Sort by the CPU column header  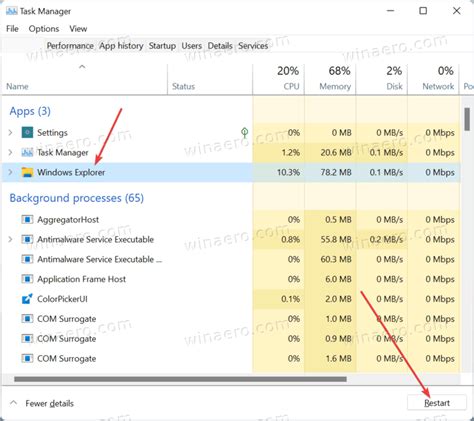pyautogui.click(x=279, y=79)
